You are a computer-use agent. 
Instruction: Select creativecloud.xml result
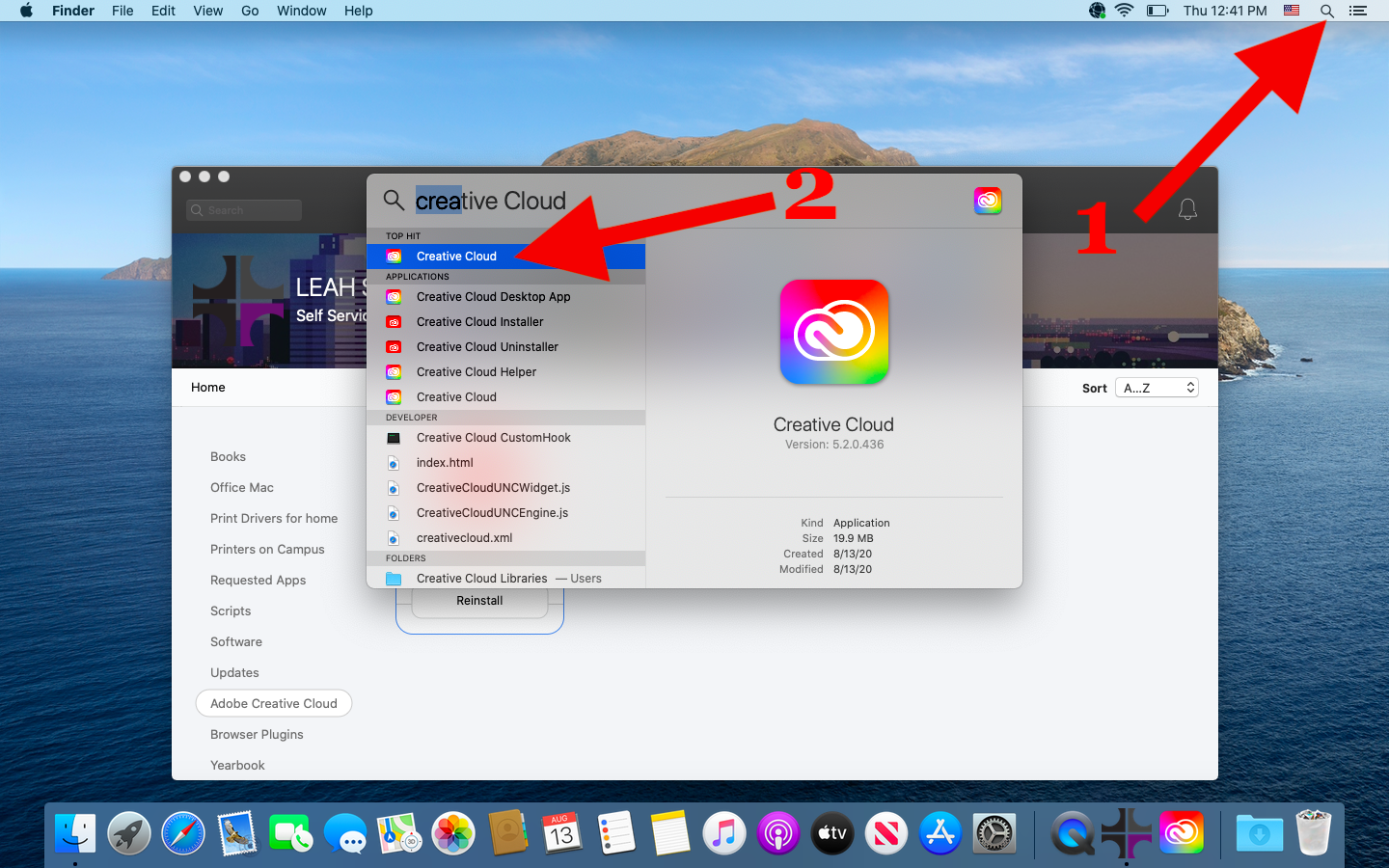click(x=505, y=538)
